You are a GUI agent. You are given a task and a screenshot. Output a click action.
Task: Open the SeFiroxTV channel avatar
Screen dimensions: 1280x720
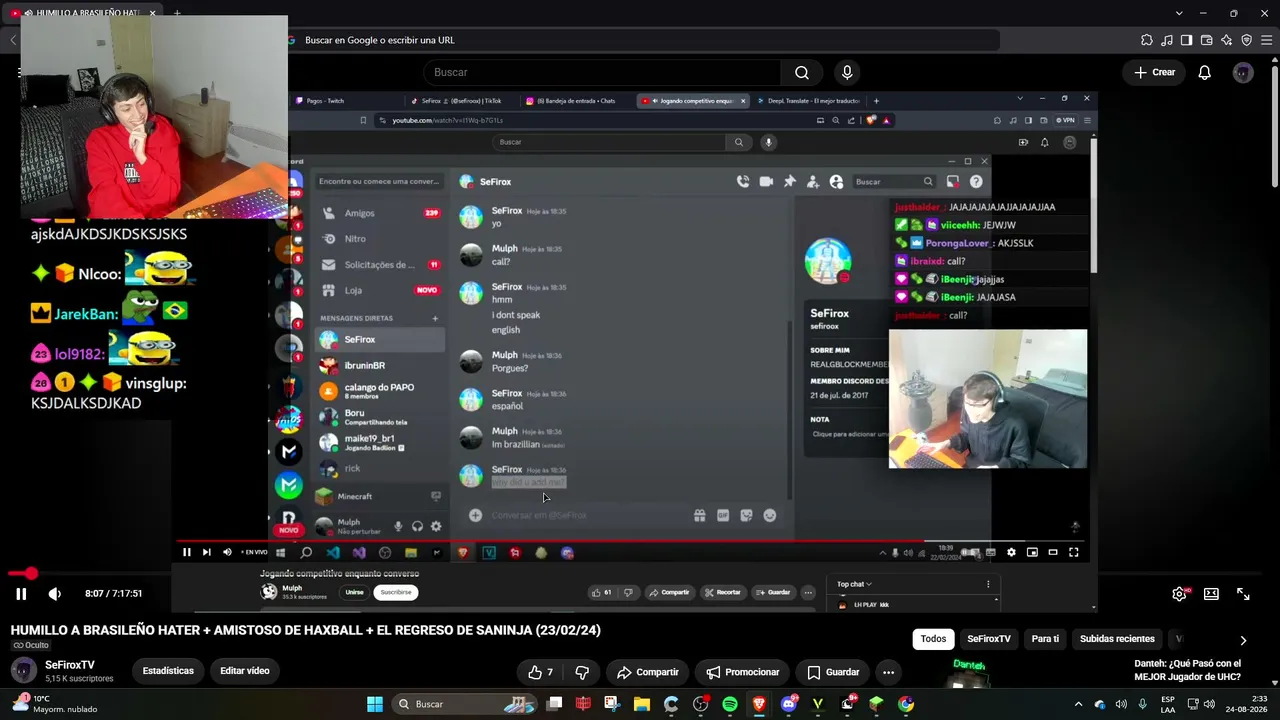pyautogui.click(x=24, y=671)
